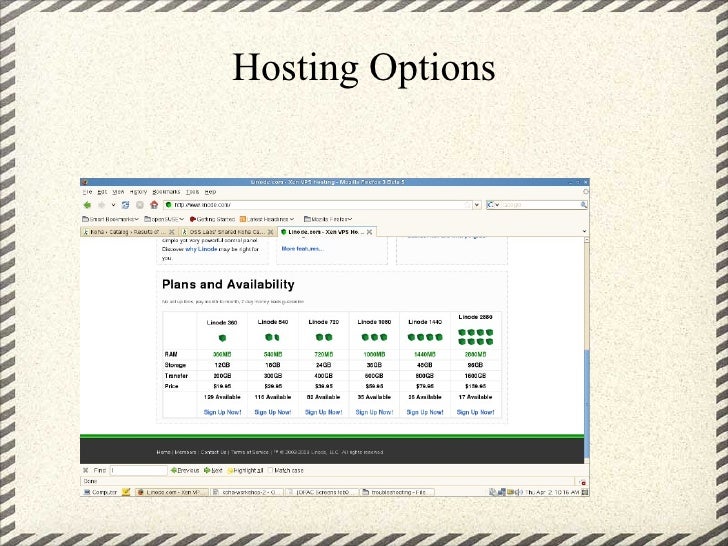Open the Home link in page footer
Image resolution: width=728 pixels, height=546 pixels.
pos(163,452)
